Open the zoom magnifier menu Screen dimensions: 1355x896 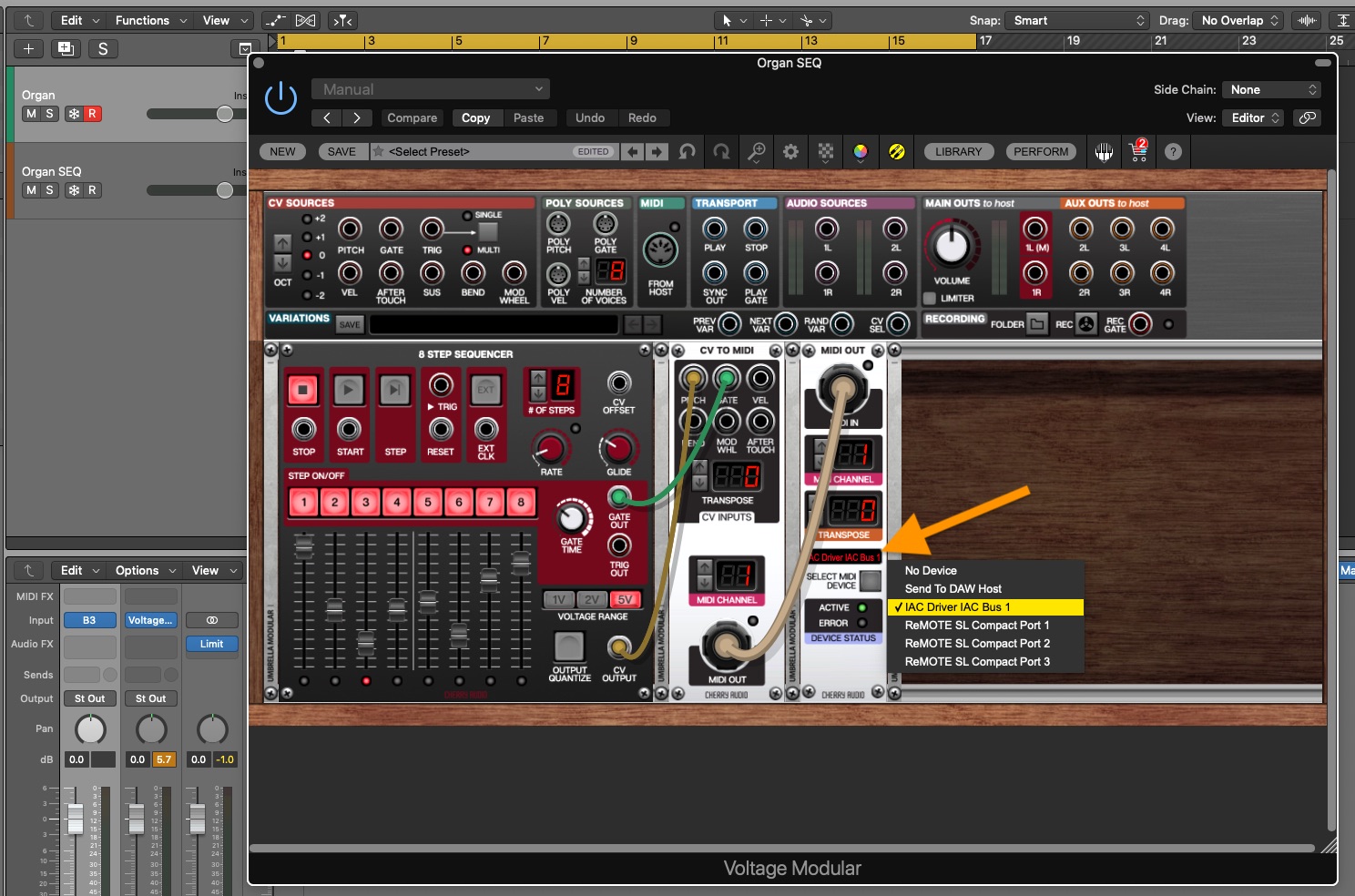[757, 152]
